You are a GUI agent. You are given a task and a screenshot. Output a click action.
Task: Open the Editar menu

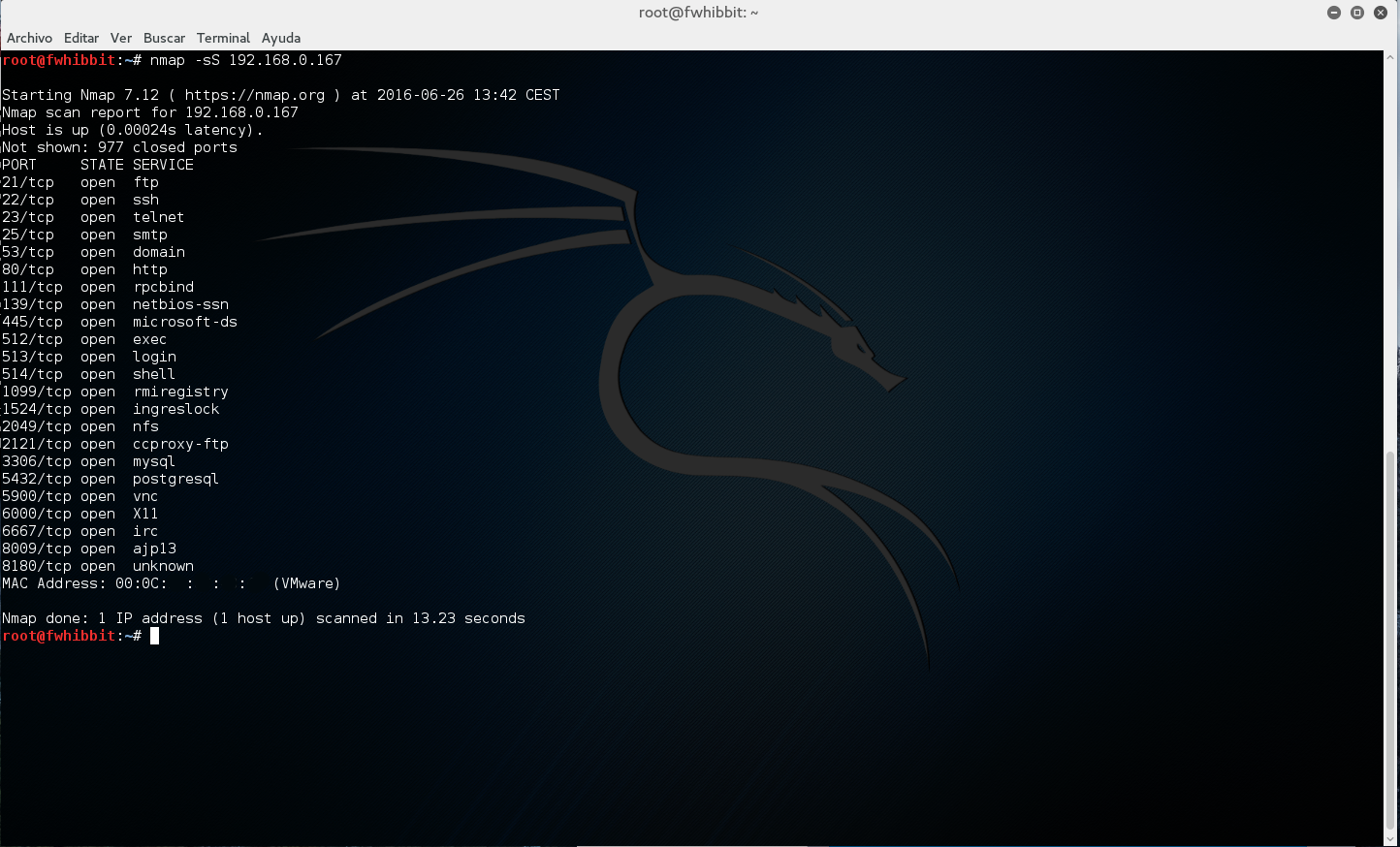tap(81, 38)
